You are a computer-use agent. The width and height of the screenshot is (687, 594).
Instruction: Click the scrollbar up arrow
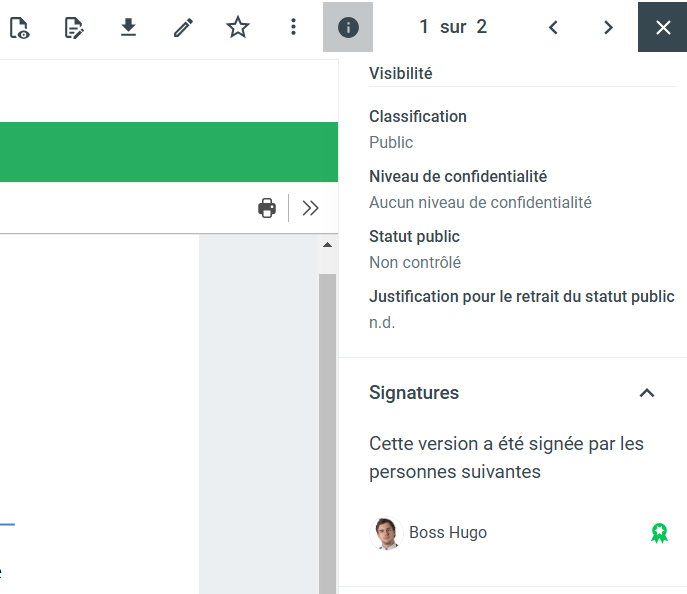pos(327,245)
